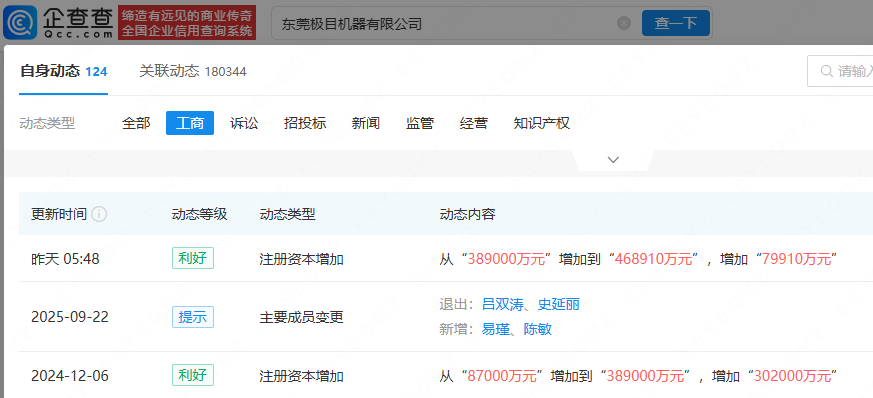The height and width of the screenshot is (398, 873).
Task: Click the 请输入 search field on the right
Action: pyautogui.click(x=840, y=71)
